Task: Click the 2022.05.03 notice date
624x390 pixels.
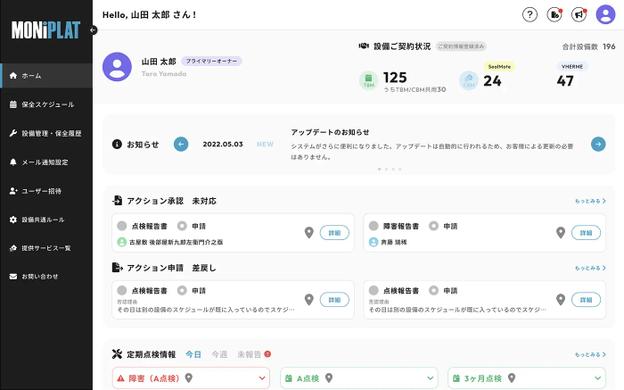Action: (x=223, y=144)
